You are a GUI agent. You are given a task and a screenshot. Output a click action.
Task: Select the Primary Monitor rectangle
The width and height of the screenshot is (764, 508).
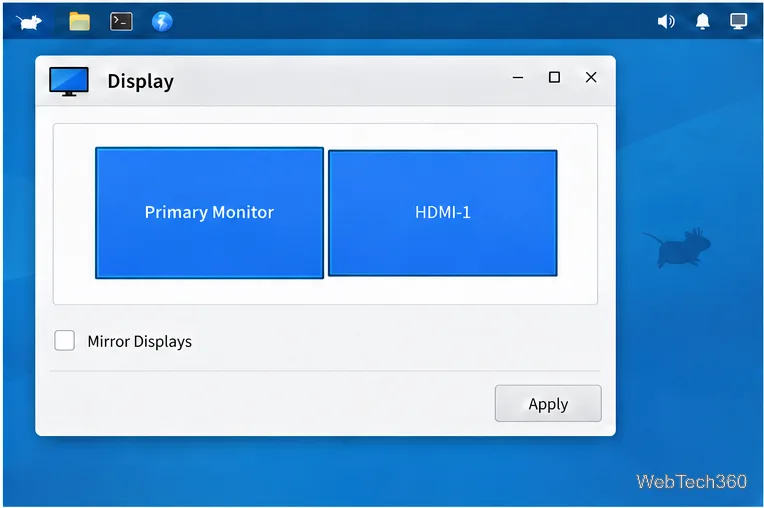[x=210, y=213]
